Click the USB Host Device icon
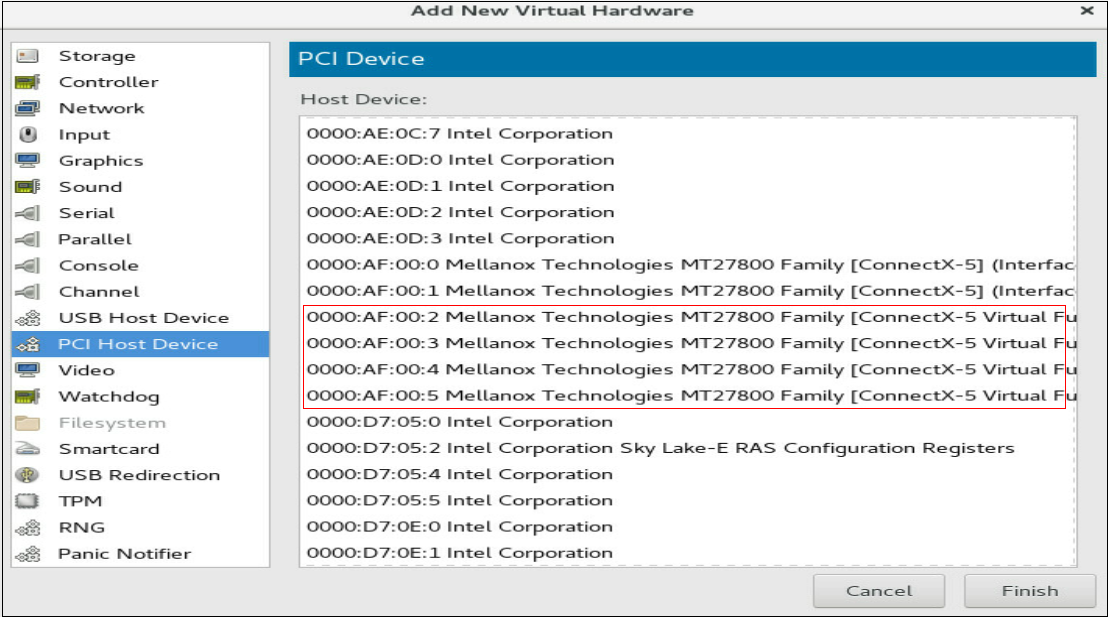The height and width of the screenshot is (617, 1108). (x=28, y=318)
